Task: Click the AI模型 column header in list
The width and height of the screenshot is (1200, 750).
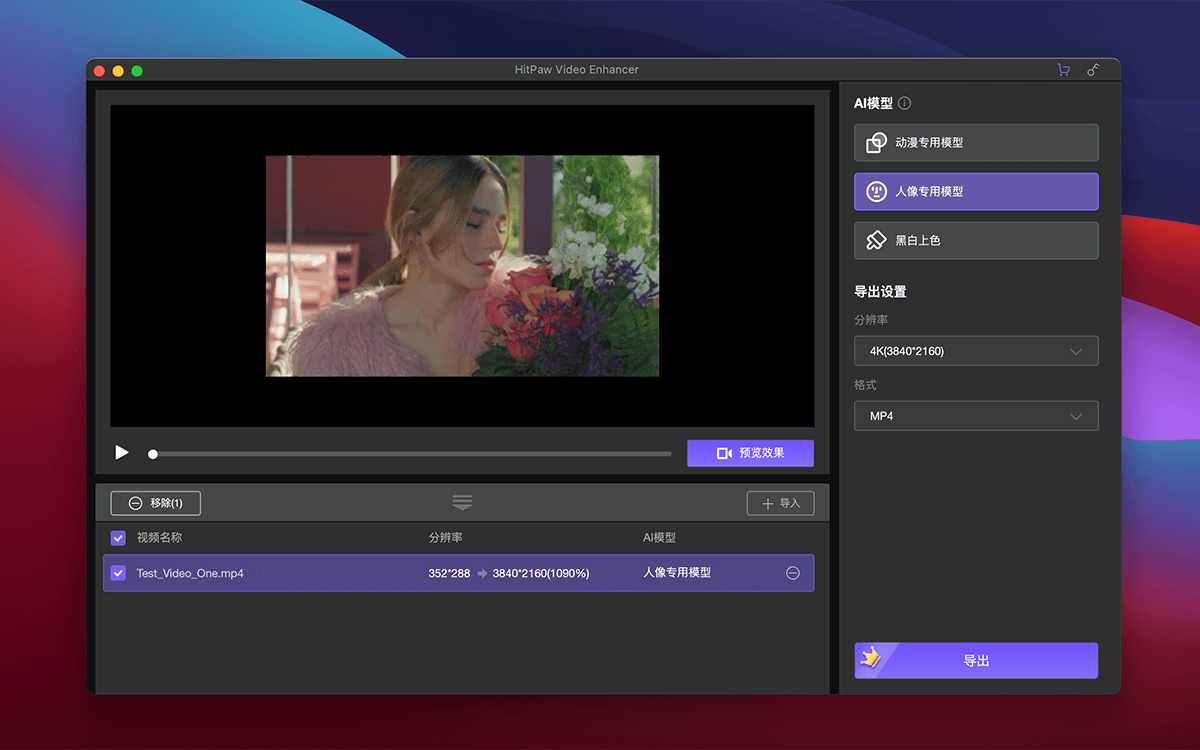Action: tap(660, 538)
